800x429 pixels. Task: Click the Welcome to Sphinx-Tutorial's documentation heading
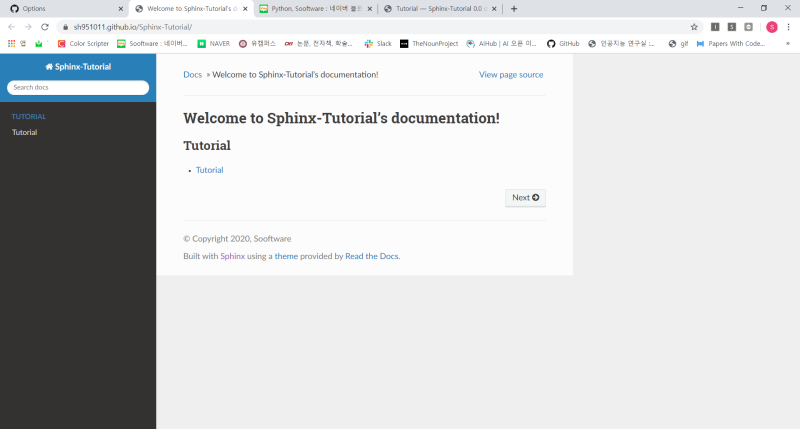pyautogui.click(x=341, y=118)
